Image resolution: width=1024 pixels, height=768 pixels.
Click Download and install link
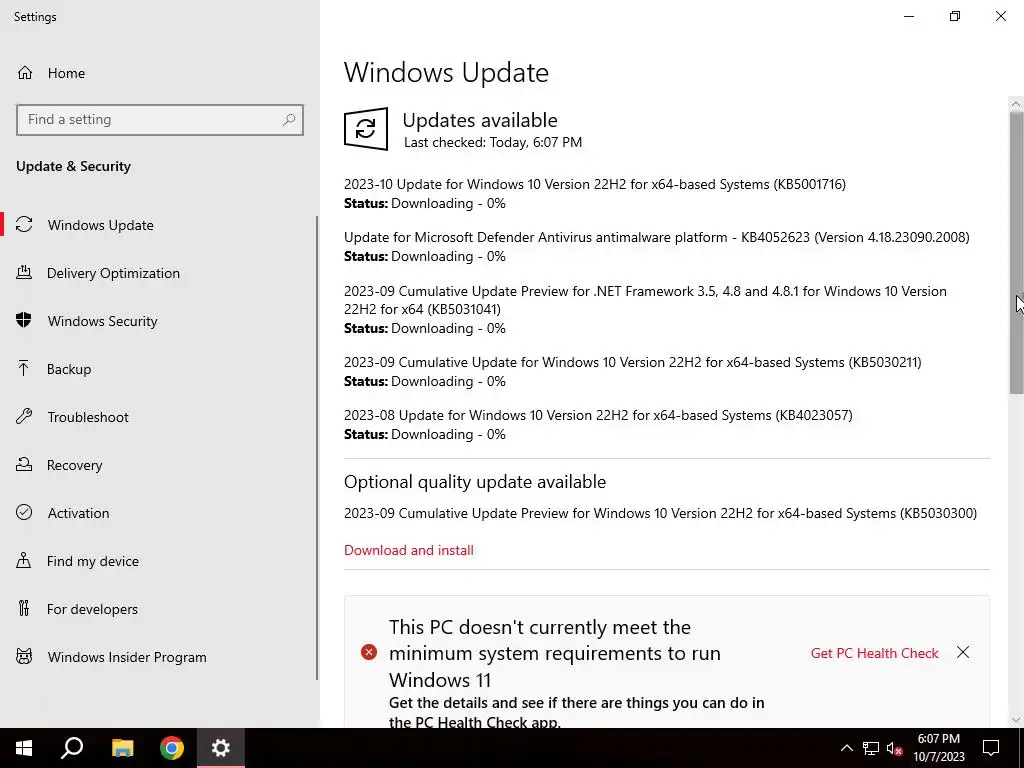(x=409, y=550)
